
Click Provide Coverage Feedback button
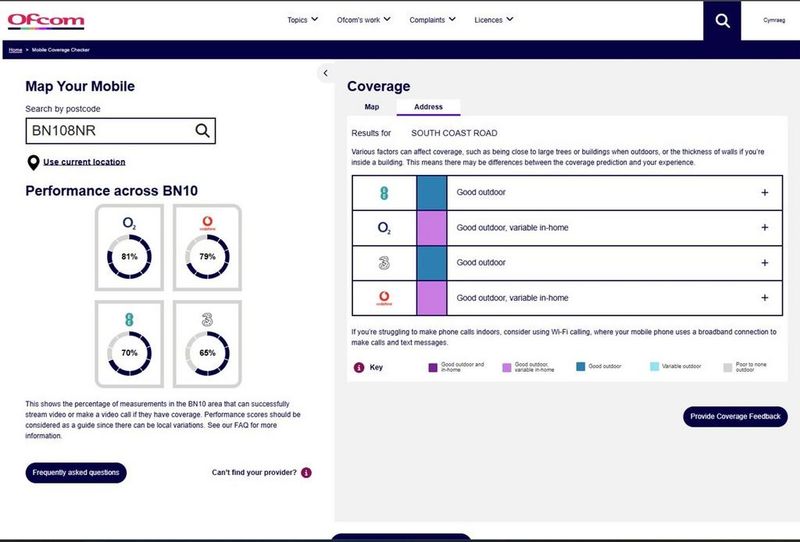[x=735, y=416]
